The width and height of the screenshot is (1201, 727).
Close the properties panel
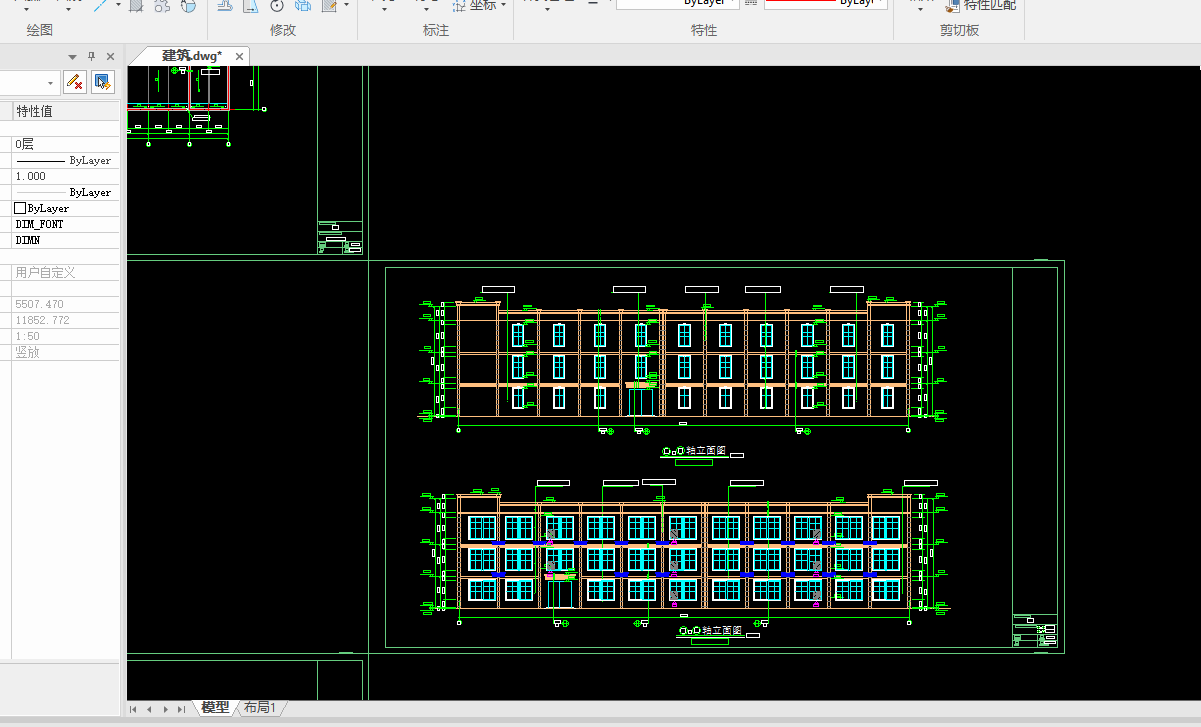[110, 56]
